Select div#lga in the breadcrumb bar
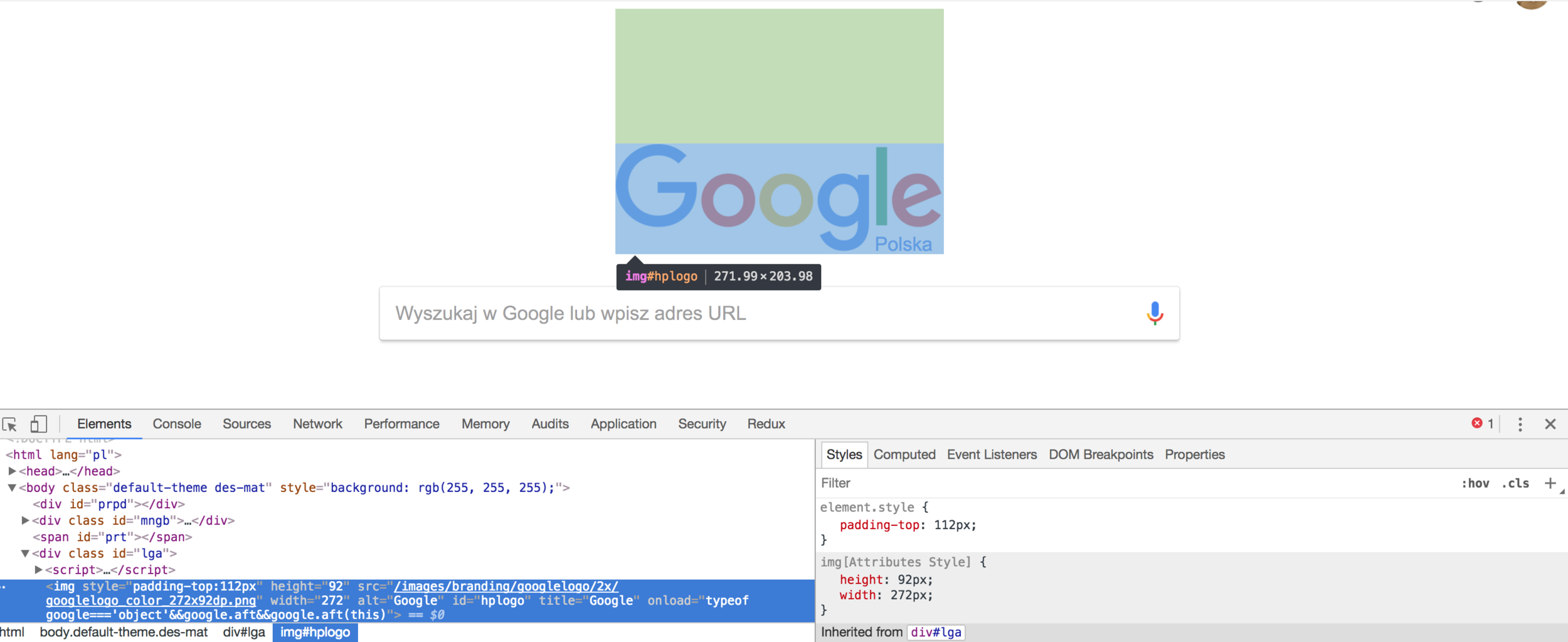 pos(244,632)
